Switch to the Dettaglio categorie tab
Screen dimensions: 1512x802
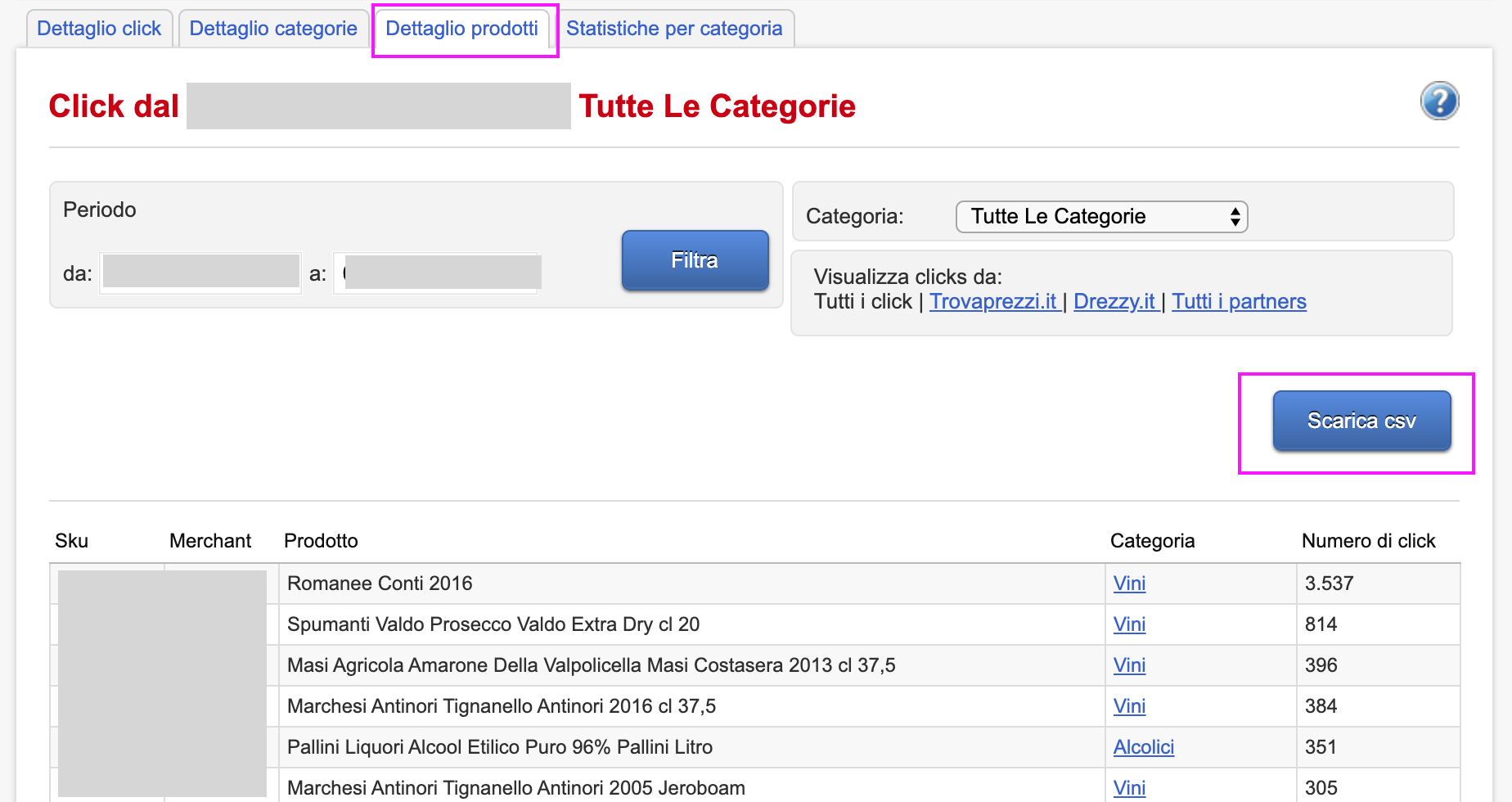tap(273, 29)
